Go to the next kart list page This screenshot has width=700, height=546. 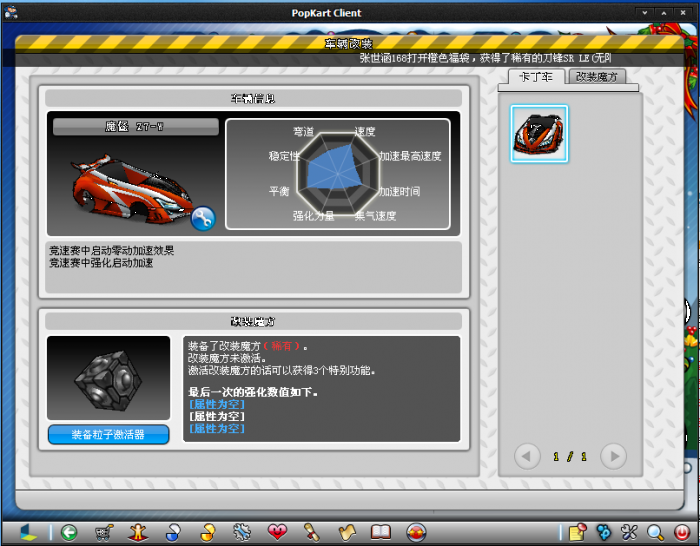[x=613, y=456]
